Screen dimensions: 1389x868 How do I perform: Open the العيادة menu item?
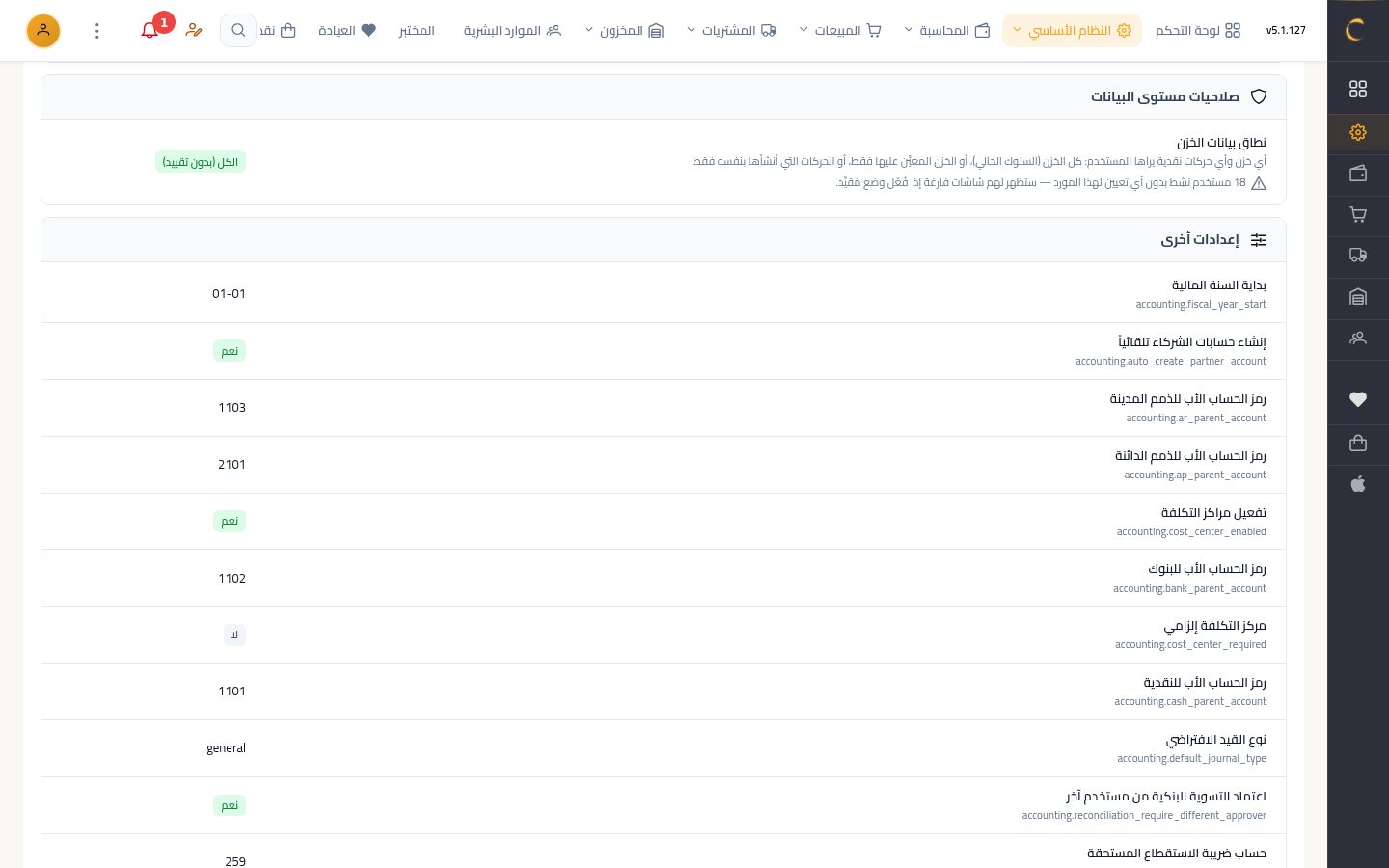[347, 30]
